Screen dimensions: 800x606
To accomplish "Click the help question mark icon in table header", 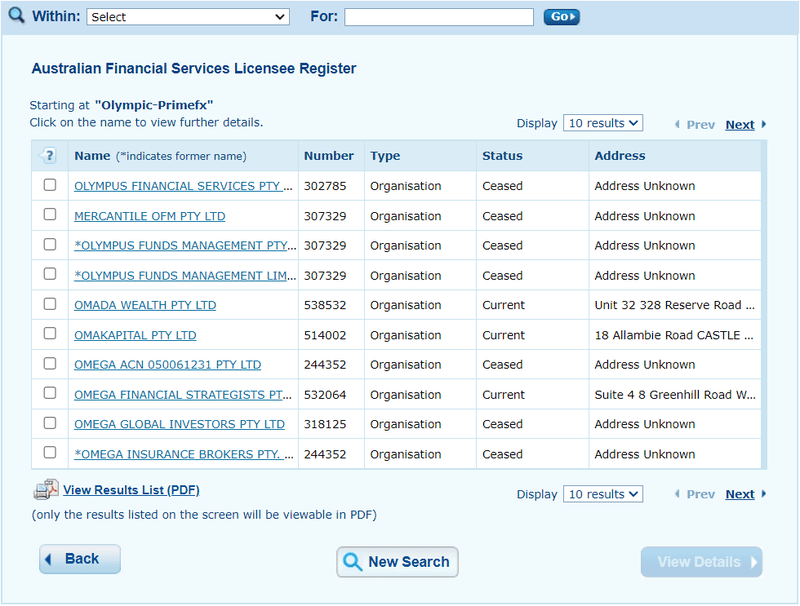I will point(48,156).
